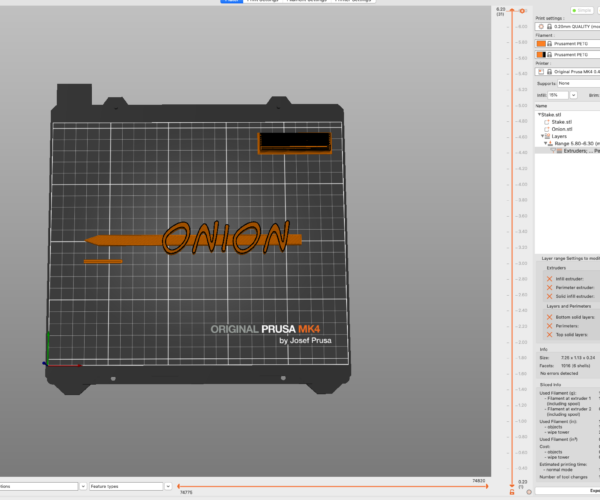Delete the Top solid layers setting

548,335
